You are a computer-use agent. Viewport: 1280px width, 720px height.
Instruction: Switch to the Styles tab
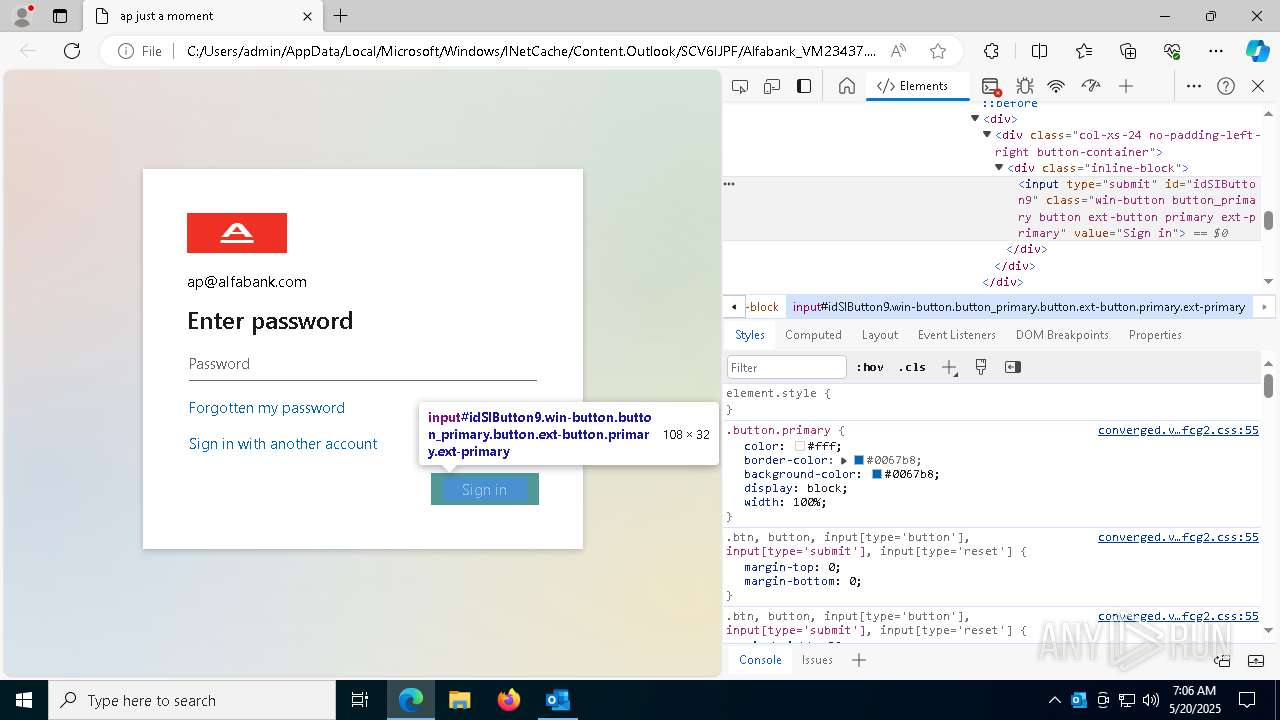750,335
